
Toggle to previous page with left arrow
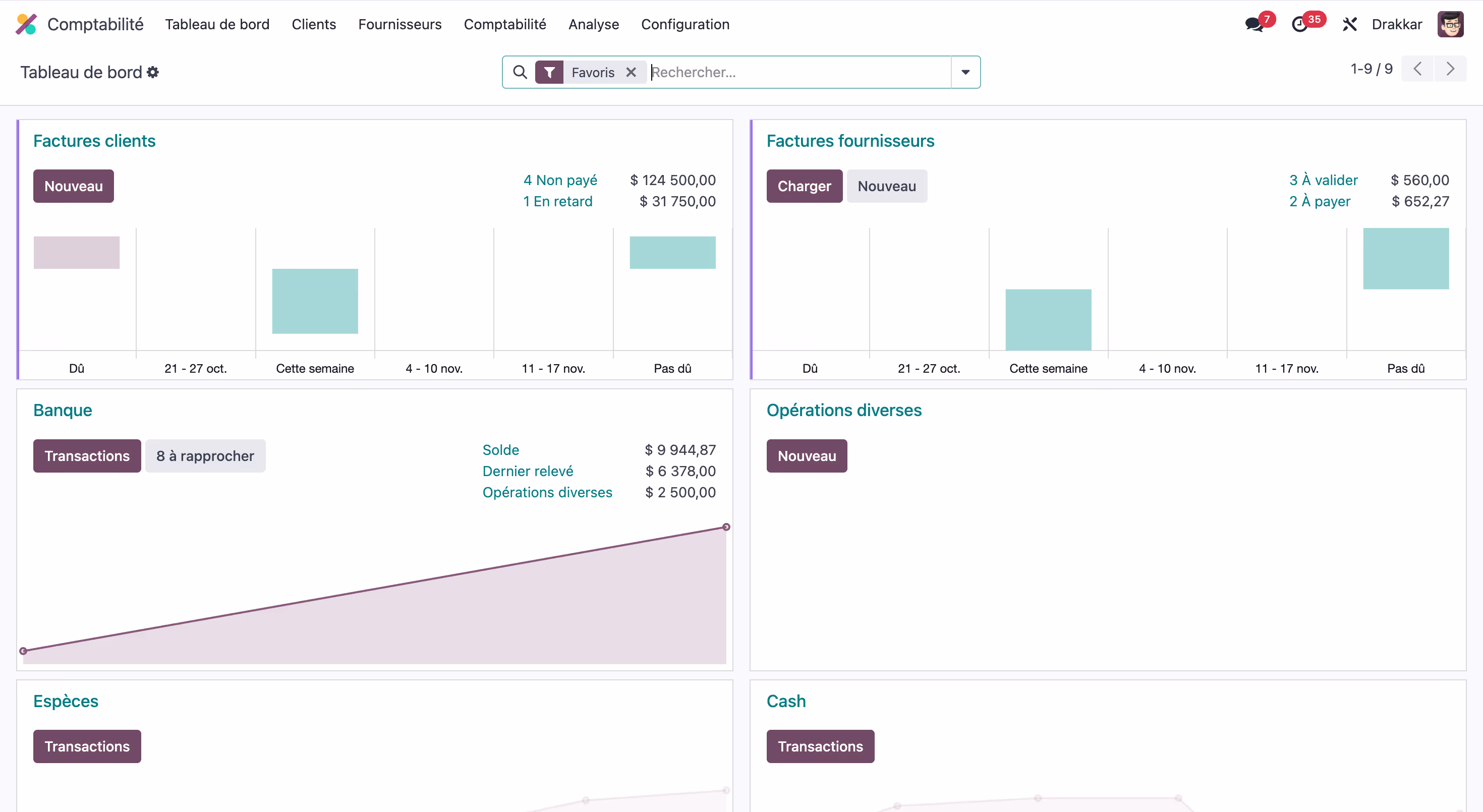coord(1418,69)
